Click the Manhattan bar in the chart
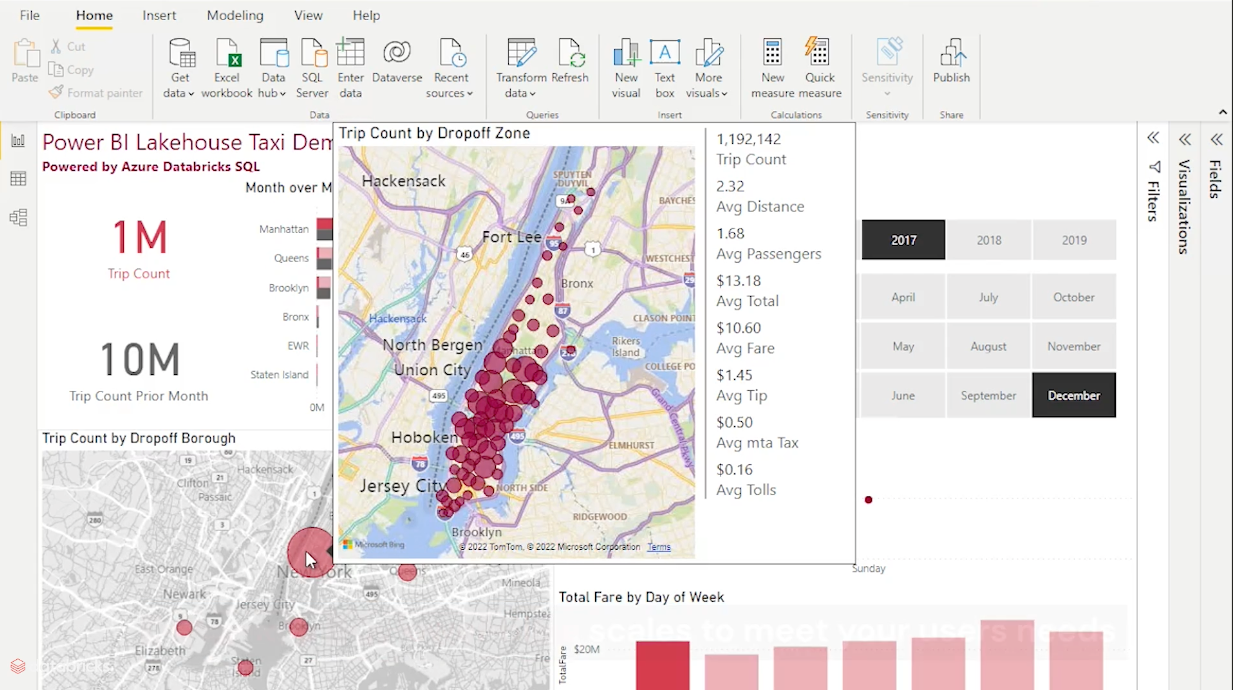Screen dimensions: 1234x690 324,229
